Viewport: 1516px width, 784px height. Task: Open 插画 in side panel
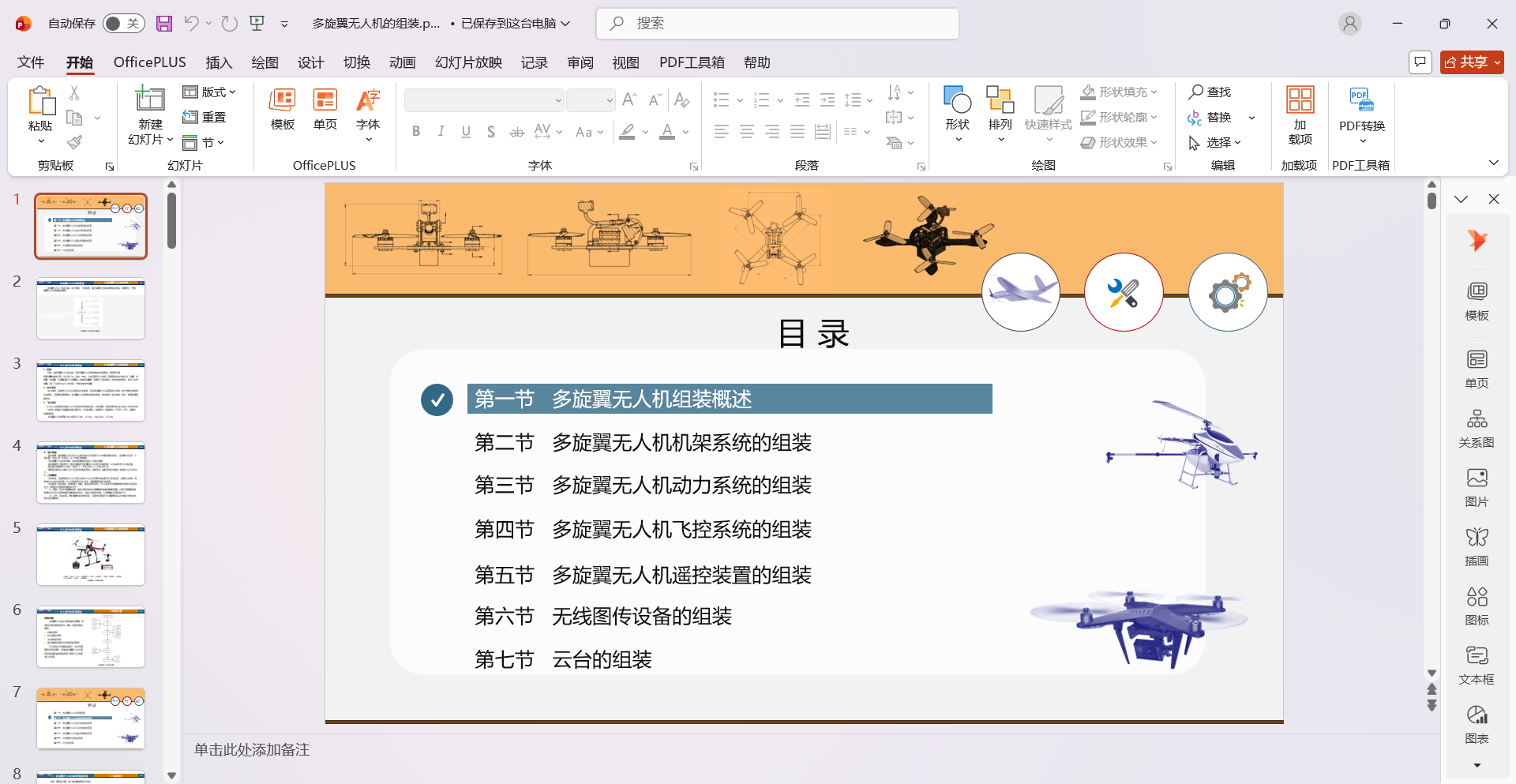(1477, 546)
